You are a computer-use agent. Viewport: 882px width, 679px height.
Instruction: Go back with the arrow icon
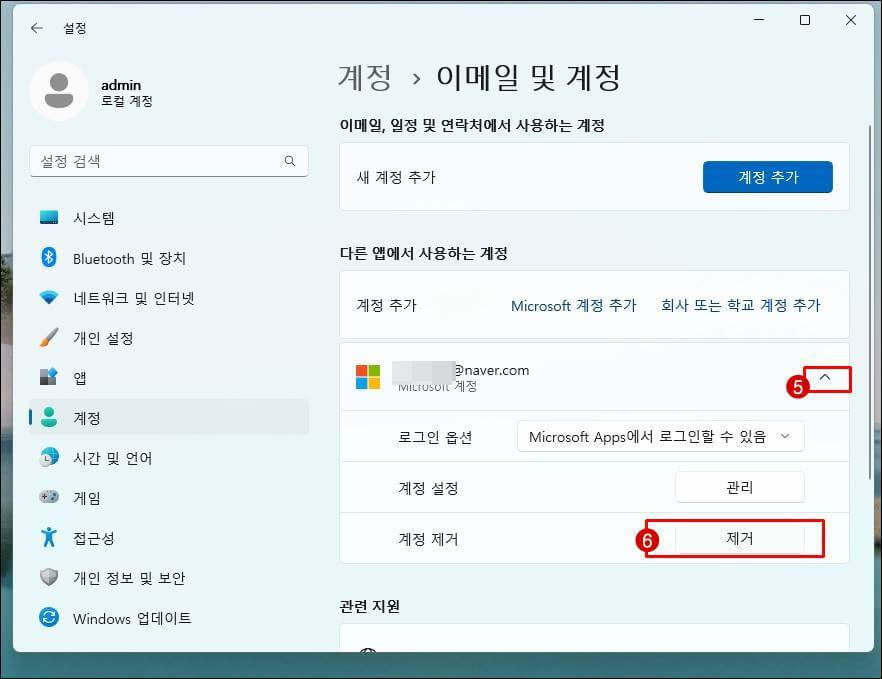pos(37,28)
